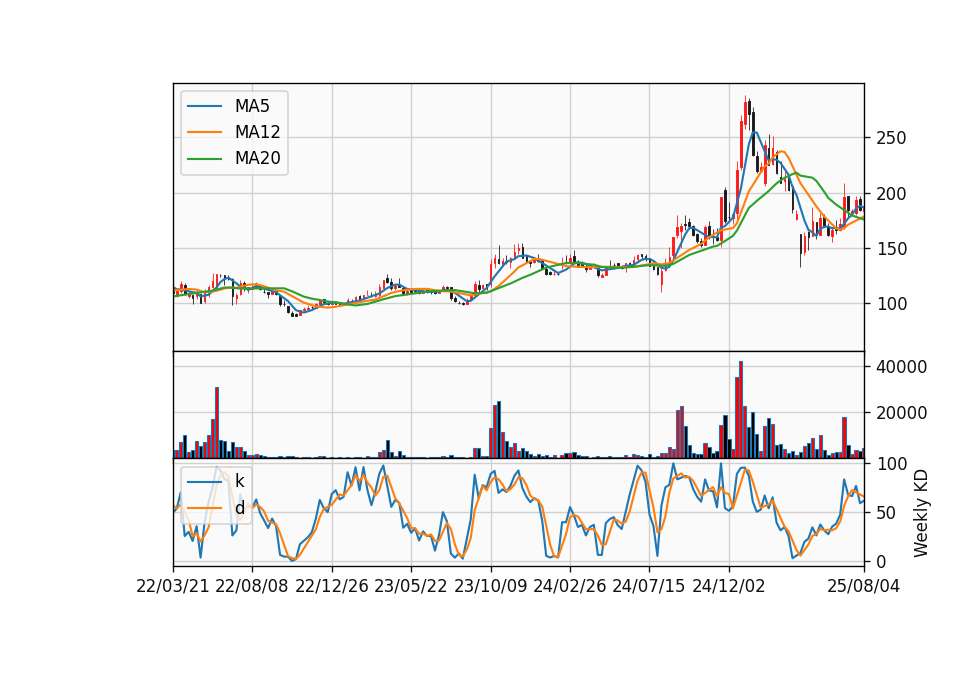Click the 150 price axis tick

[x=891, y=249]
